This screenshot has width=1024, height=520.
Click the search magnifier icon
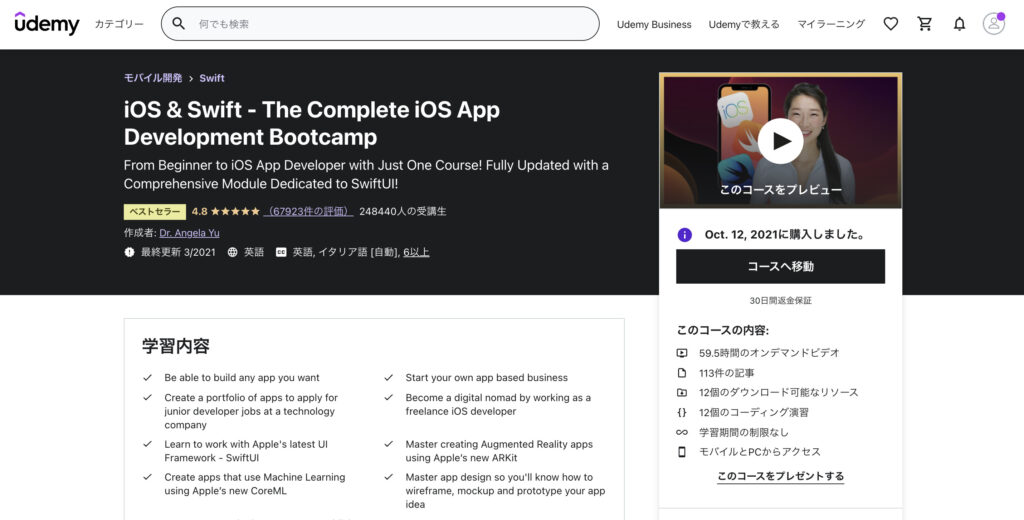pyautogui.click(x=178, y=24)
